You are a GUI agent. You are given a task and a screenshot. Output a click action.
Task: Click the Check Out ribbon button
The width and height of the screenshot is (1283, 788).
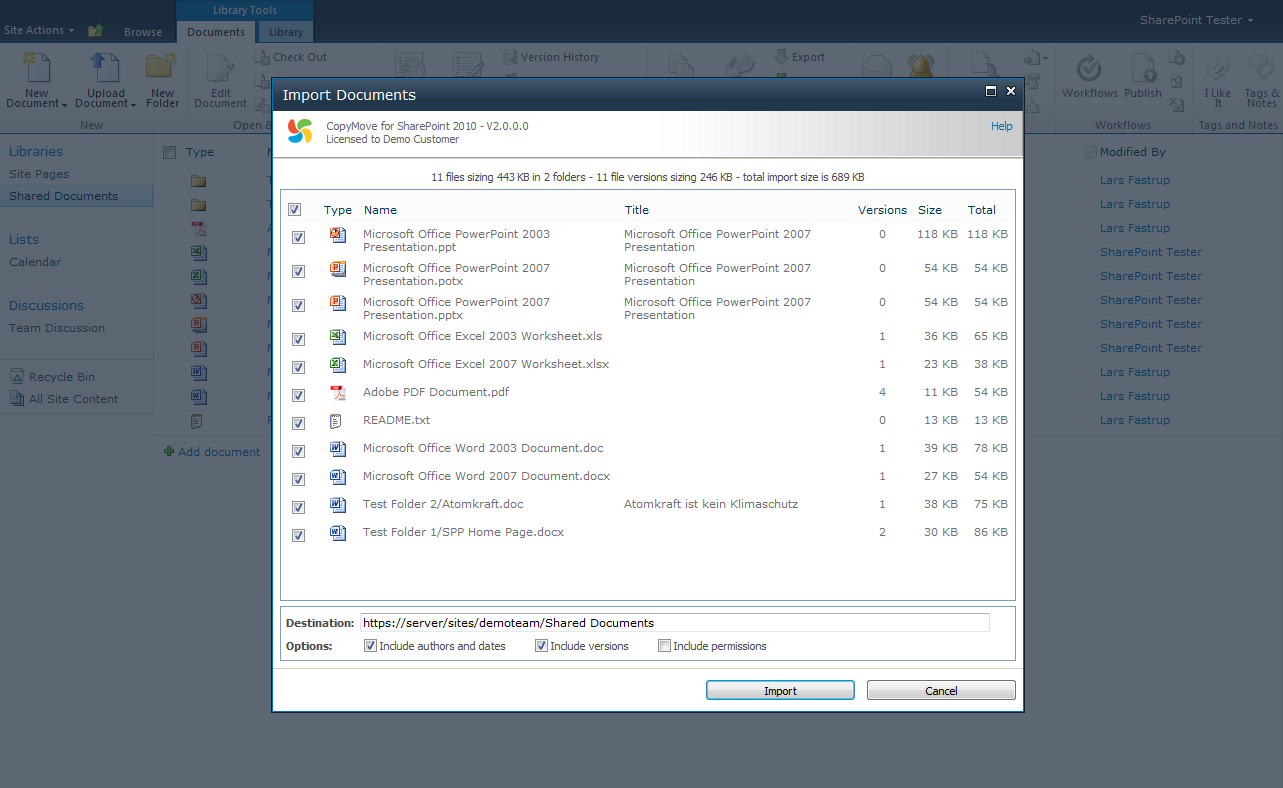pyautogui.click(x=291, y=57)
